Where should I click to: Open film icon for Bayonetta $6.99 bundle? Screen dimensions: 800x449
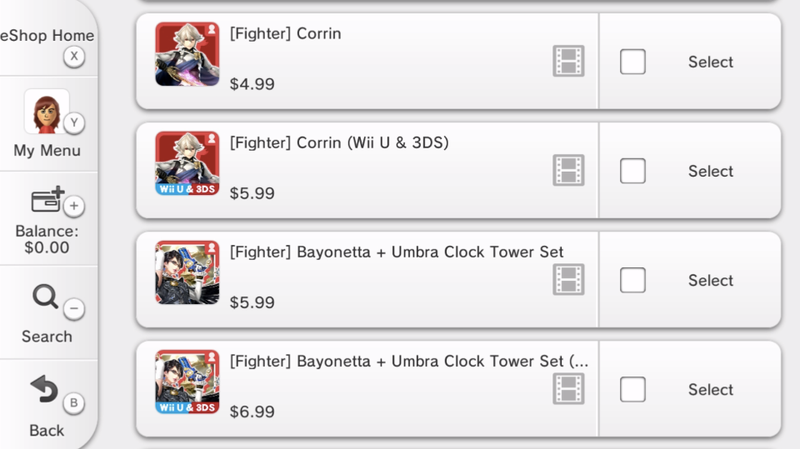click(568, 389)
